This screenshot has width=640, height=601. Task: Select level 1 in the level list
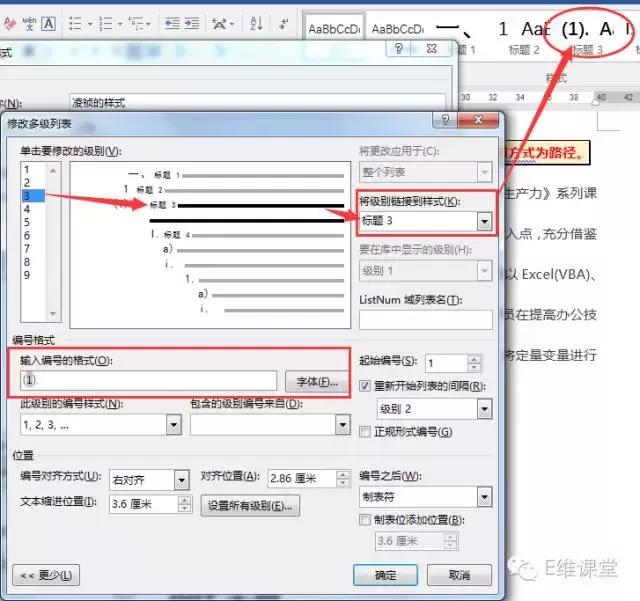tap(27, 169)
